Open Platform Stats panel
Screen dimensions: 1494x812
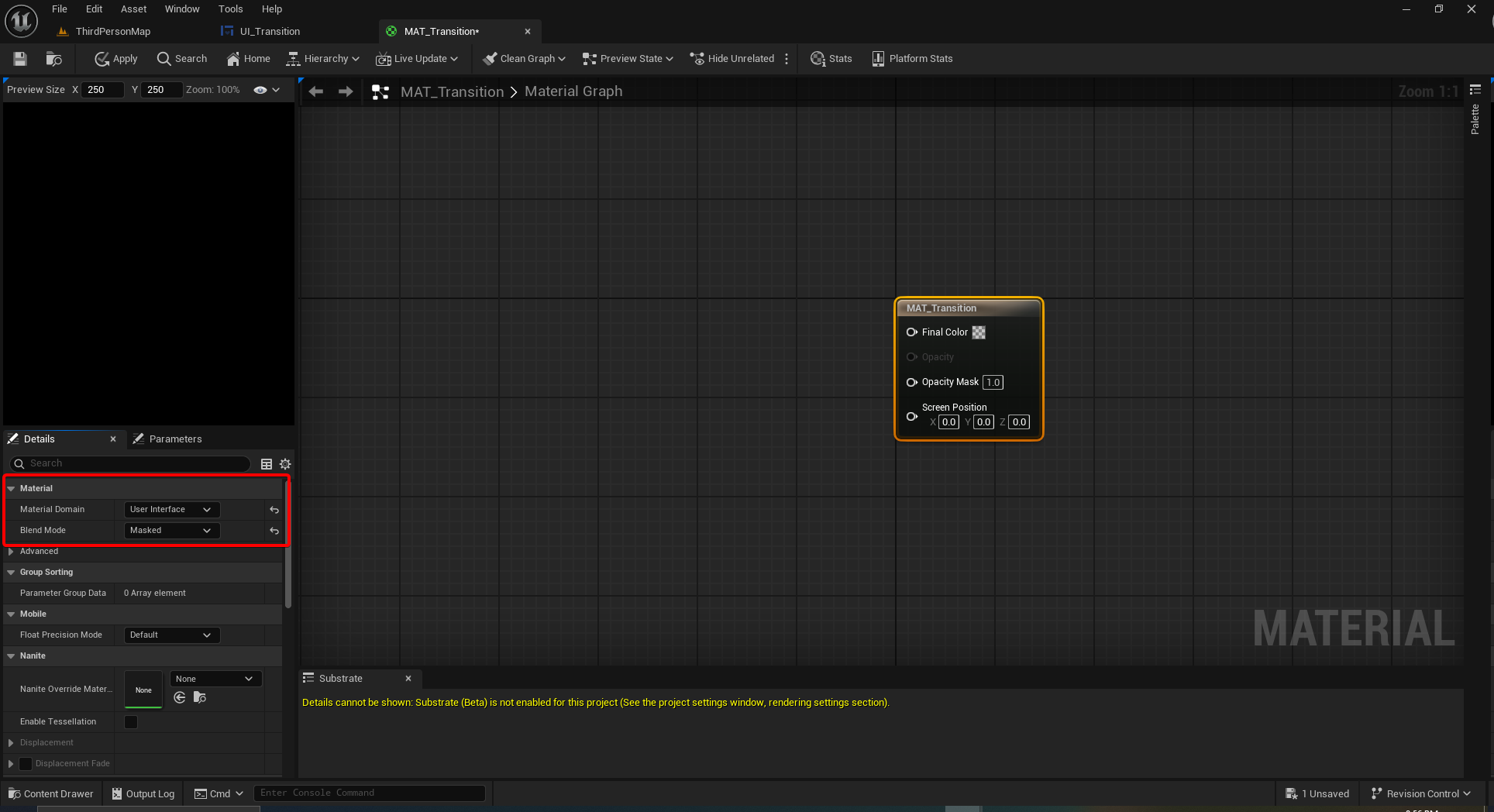coord(912,59)
